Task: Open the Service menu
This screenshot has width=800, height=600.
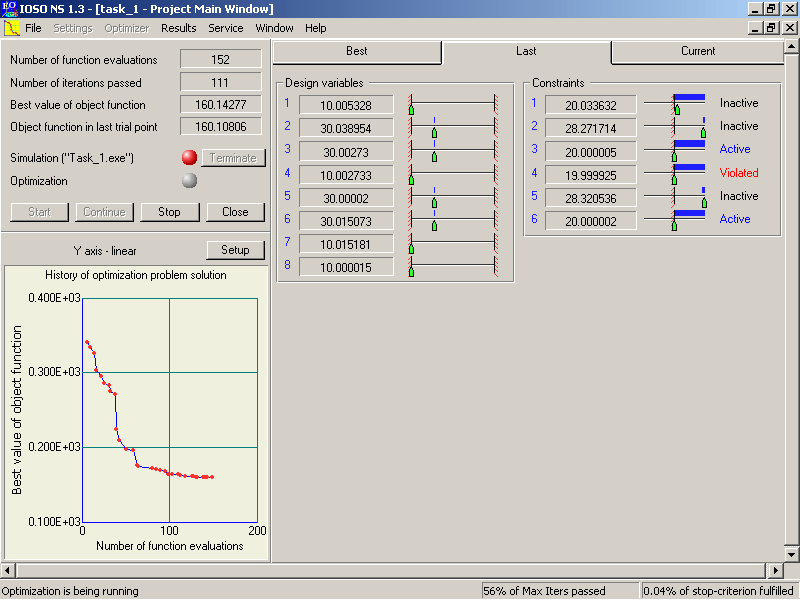Action: tap(226, 28)
